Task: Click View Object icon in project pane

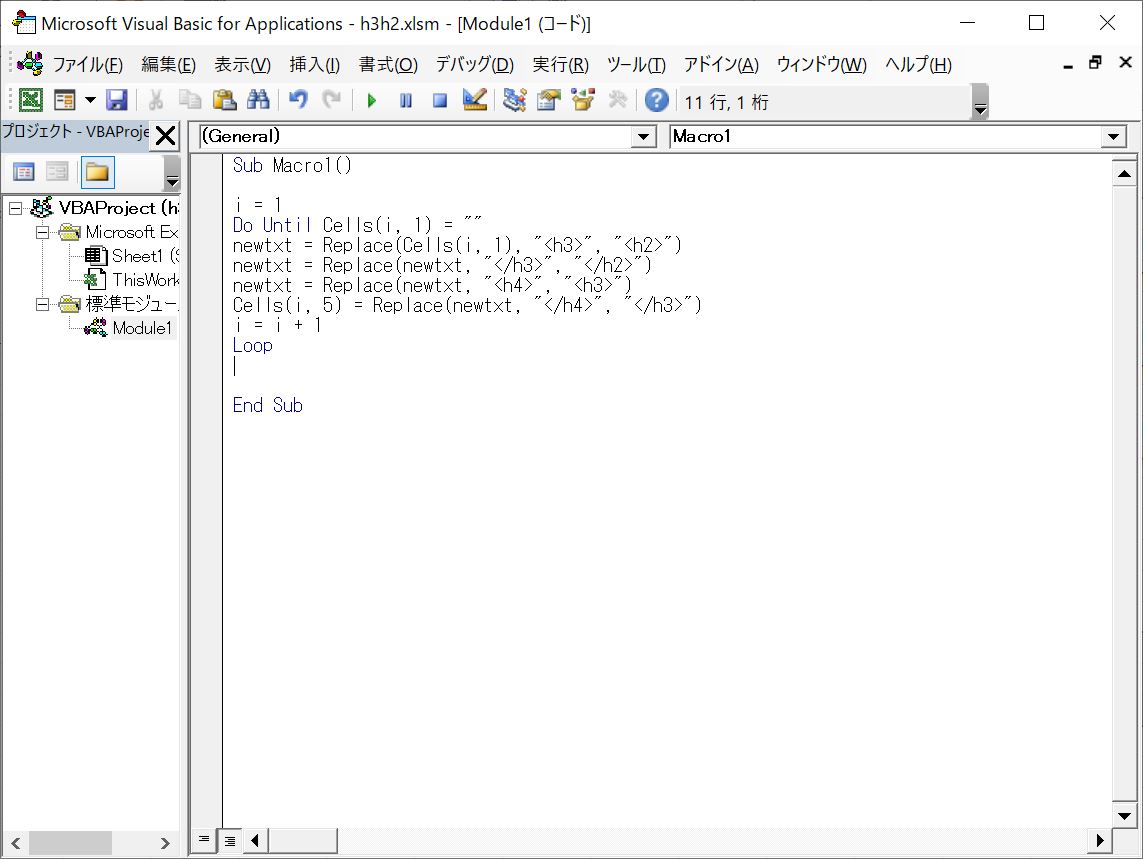Action: pyautogui.click(x=58, y=172)
